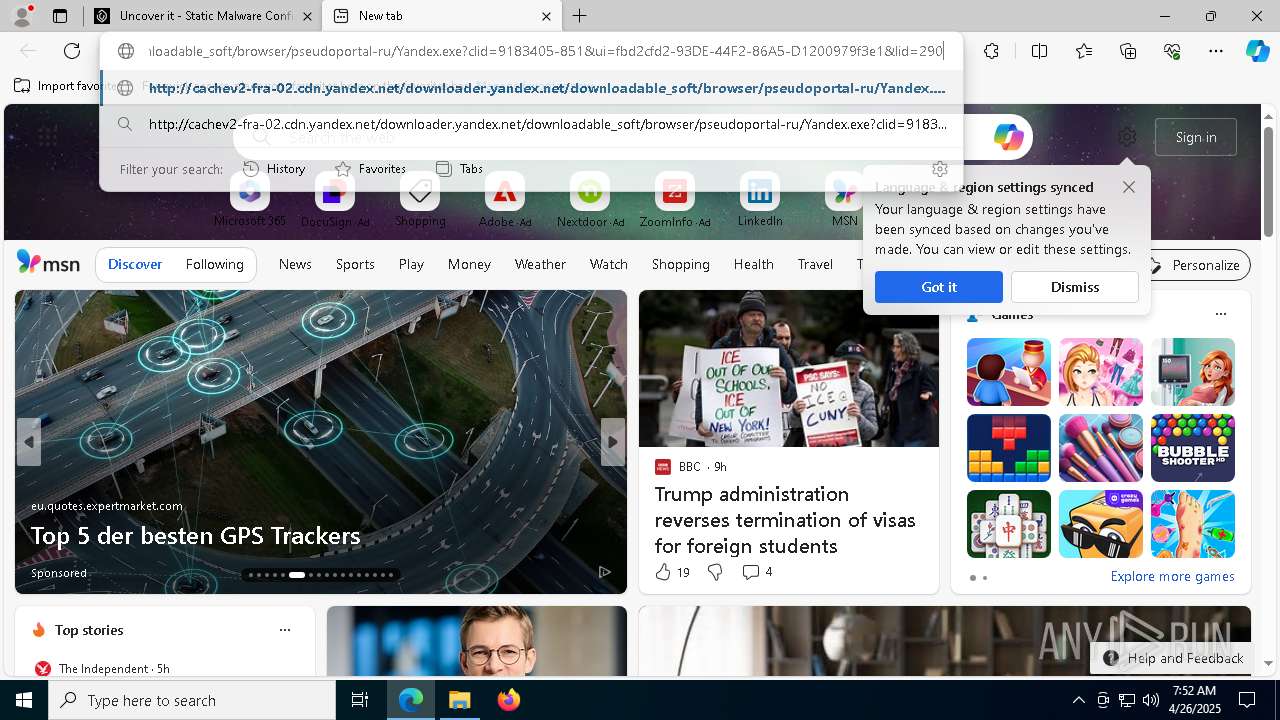Open Firefox in taskbar
Viewport: 1280px width, 720px height.
click(x=508, y=700)
